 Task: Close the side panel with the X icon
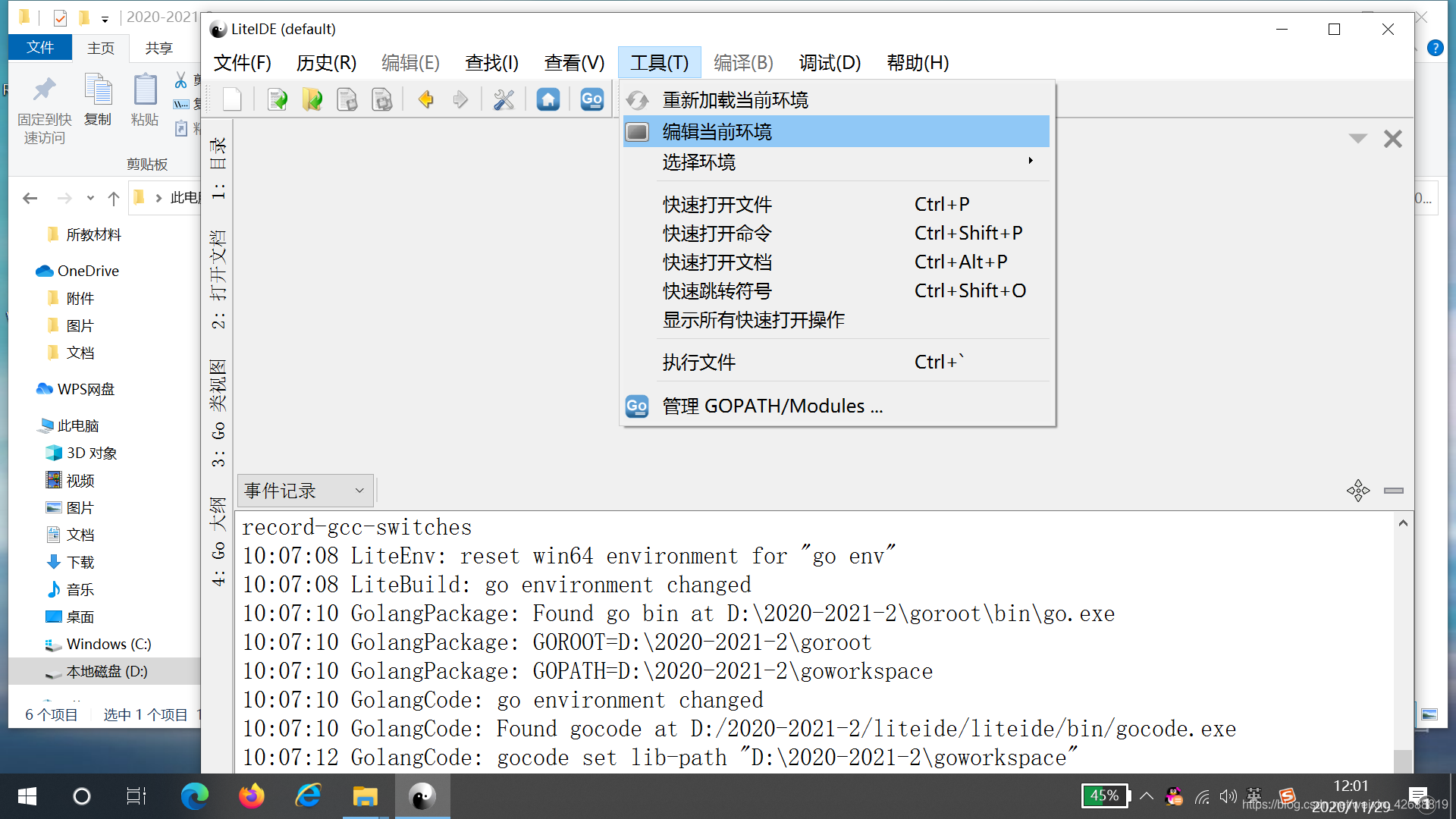click(x=1393, y=139)
